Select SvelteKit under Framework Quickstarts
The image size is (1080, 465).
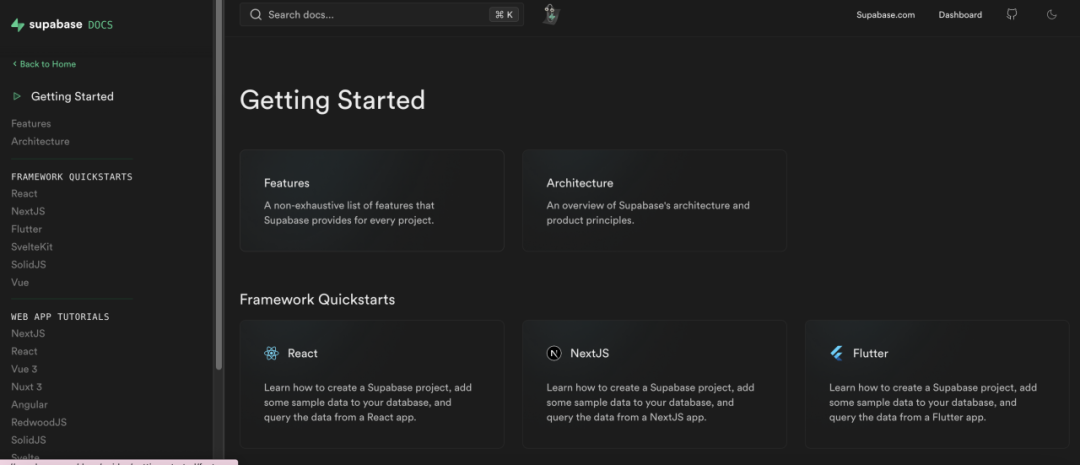click(x=32, y=247)
